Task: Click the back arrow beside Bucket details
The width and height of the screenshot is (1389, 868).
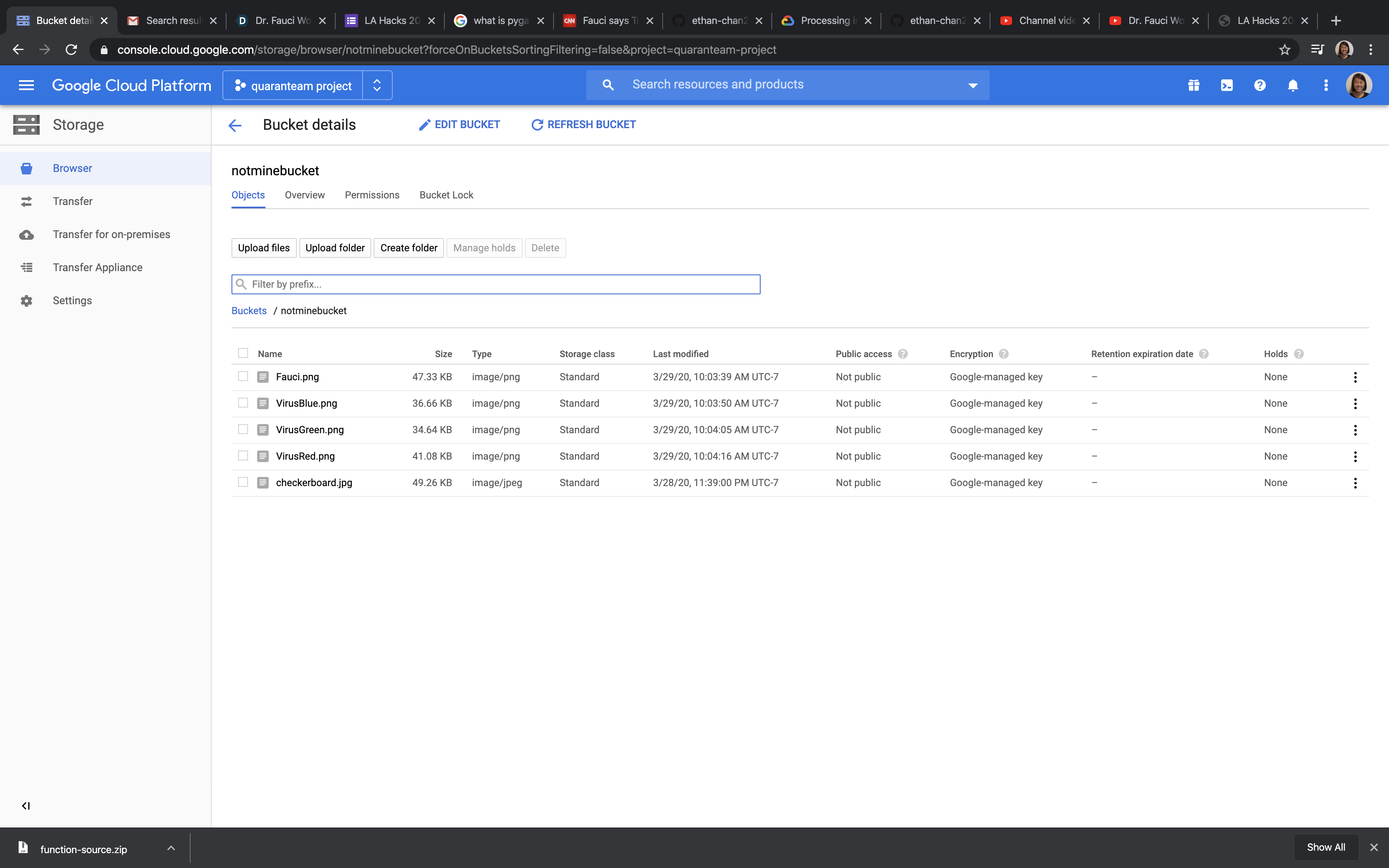Action: click(x=235, y=125)
